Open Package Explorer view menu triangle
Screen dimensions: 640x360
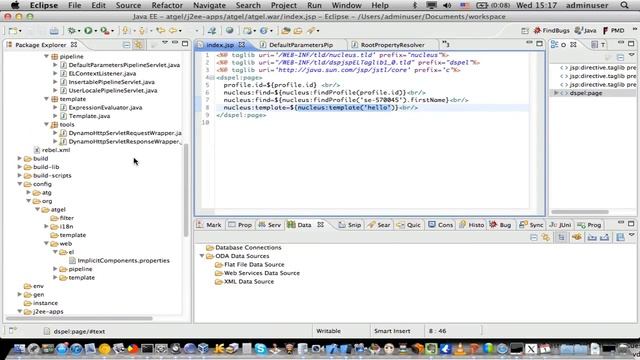(165, 43)
